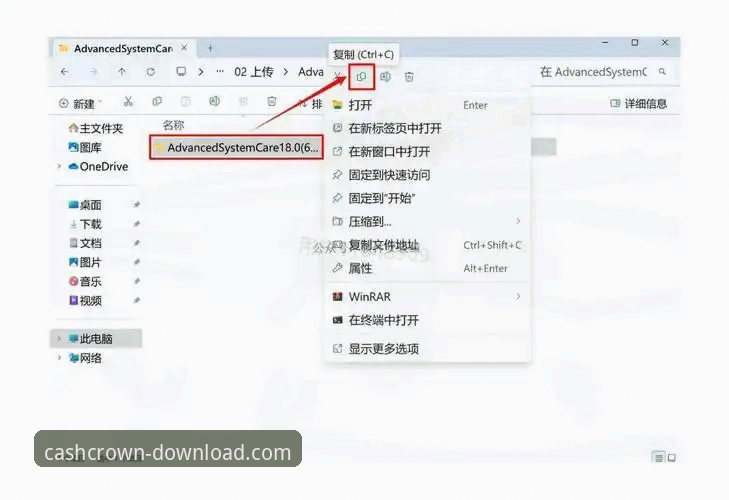
Task: Click the Delete trash icon in the context menu
Action: coord(409,77)
